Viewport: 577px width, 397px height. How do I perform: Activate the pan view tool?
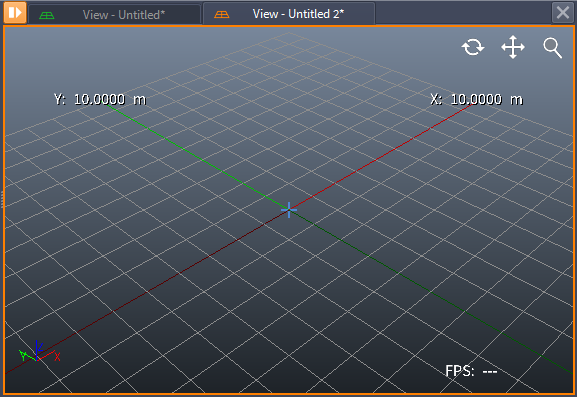pyautogui.click(x=513, y=47)
